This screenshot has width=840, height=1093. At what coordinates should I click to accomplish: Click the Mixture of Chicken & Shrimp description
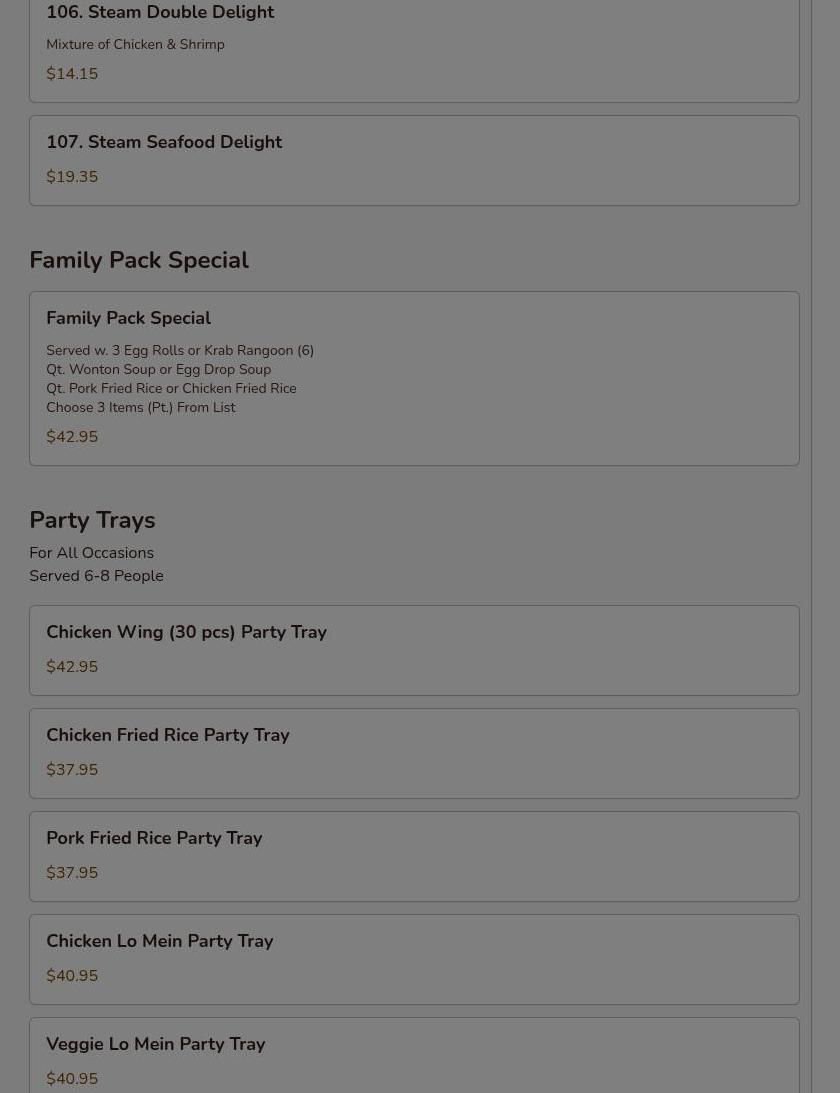135,45
